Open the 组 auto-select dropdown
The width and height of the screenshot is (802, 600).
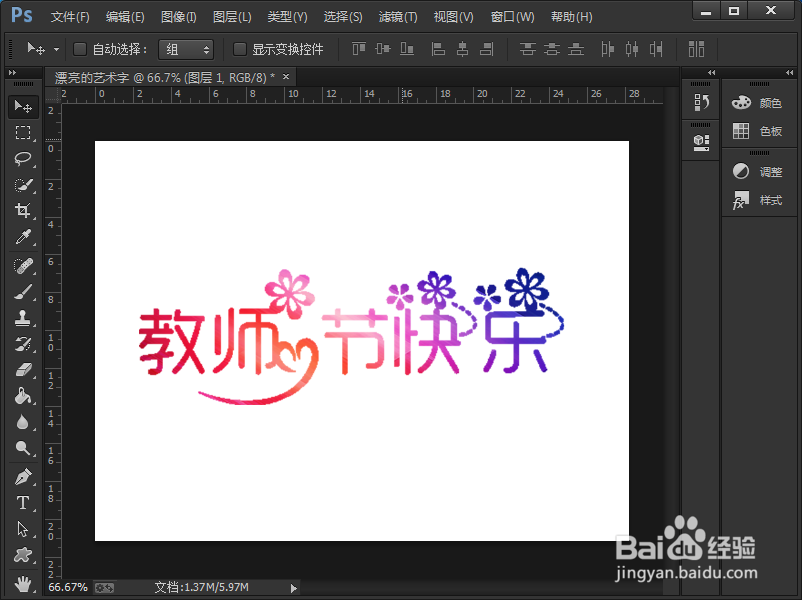[186, 49]
